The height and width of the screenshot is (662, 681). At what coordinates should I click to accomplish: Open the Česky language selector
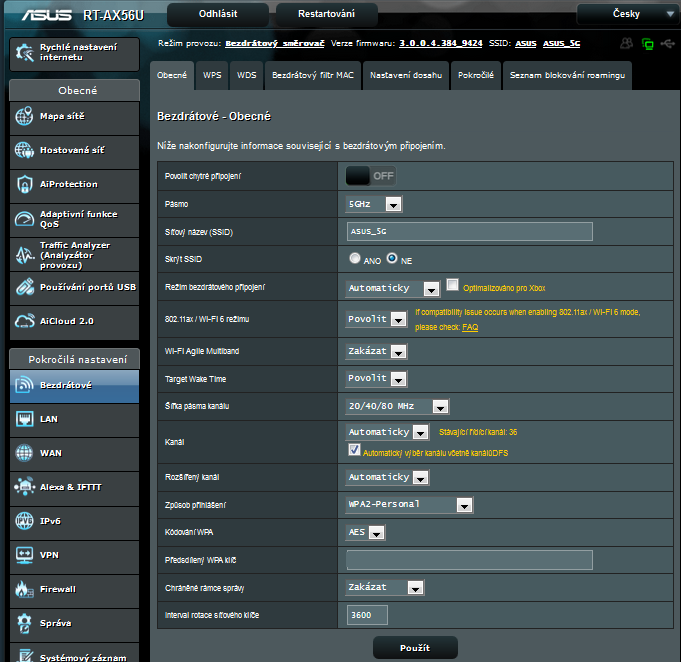[627, 14]
